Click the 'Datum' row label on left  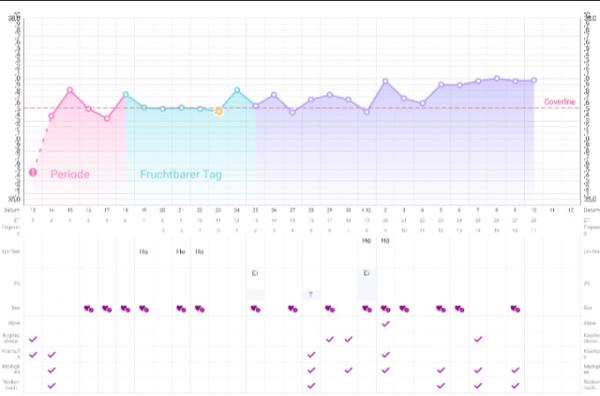click(x=11, y=210)
